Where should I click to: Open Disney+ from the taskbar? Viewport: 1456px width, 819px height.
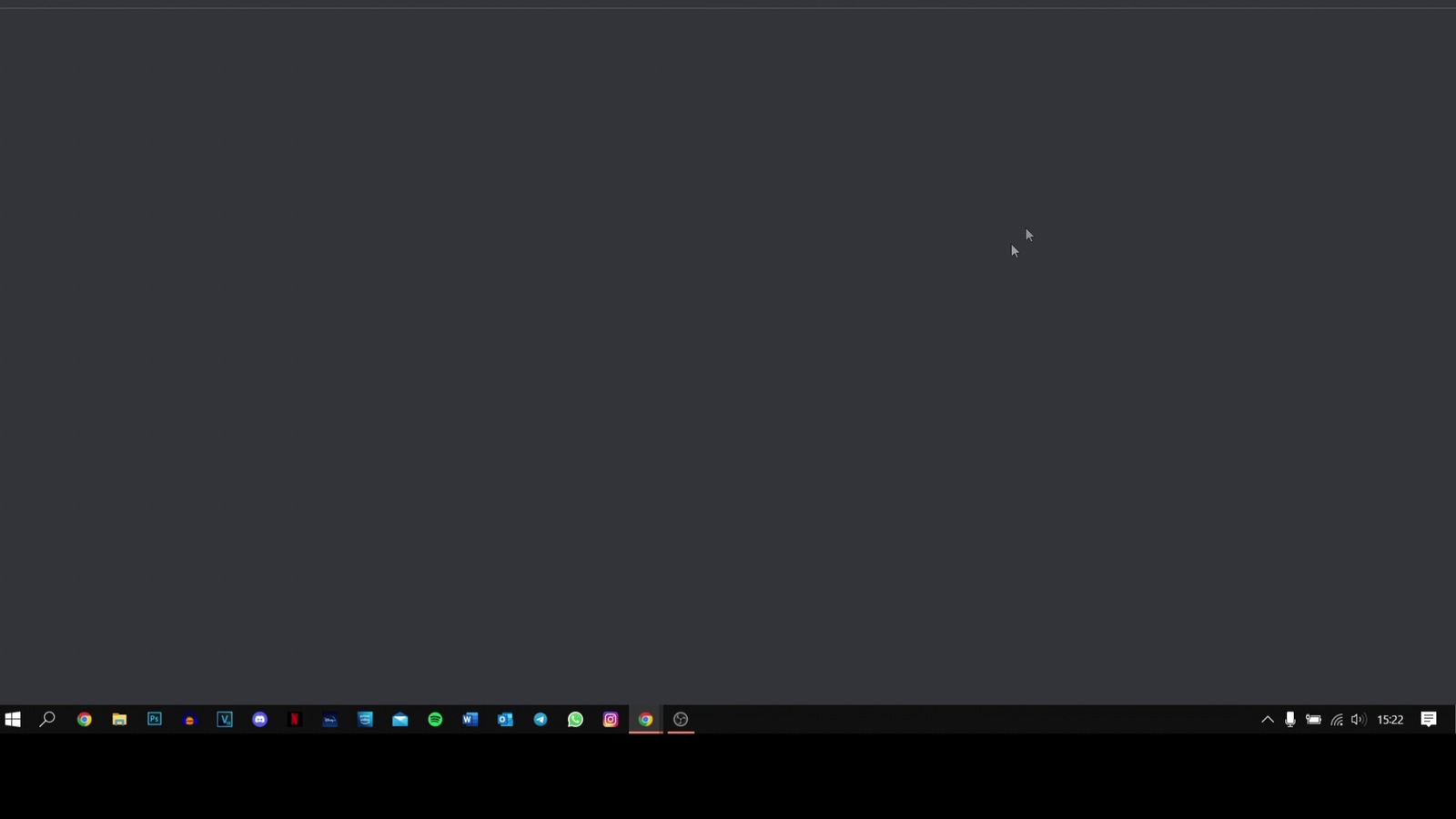coord(330,719)
